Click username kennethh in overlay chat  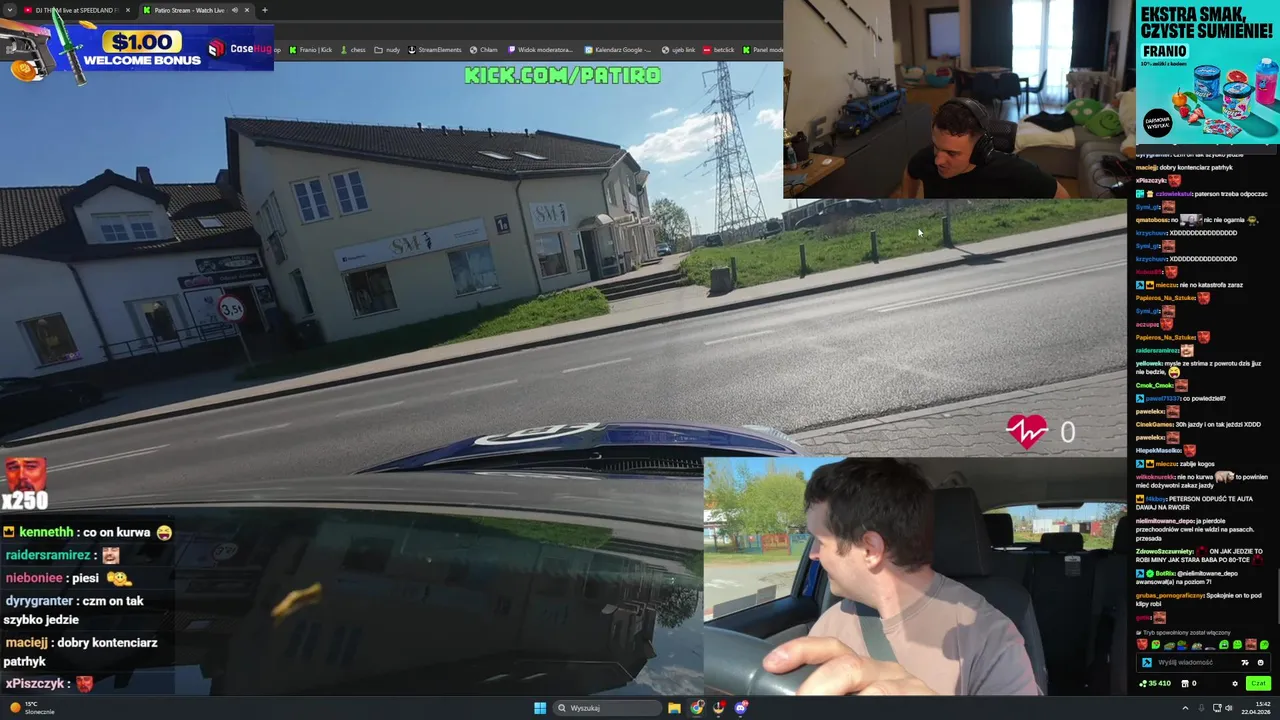[x=46, y=533]
